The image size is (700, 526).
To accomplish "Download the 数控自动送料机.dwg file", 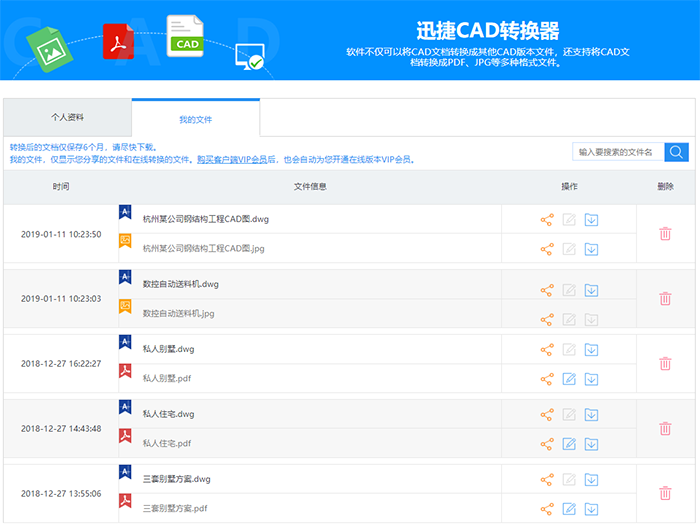I will (x=592, y=290).
